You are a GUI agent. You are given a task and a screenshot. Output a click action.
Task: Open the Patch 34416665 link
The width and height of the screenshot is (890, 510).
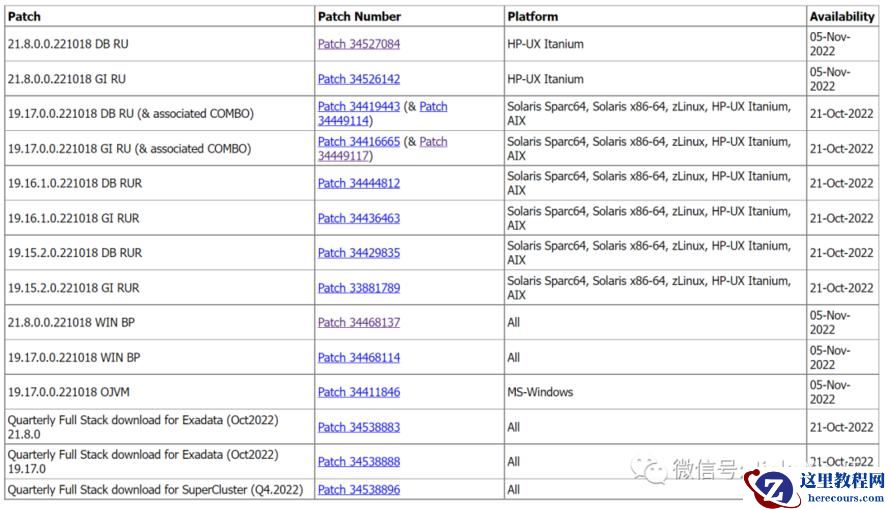tap(359, 141)
